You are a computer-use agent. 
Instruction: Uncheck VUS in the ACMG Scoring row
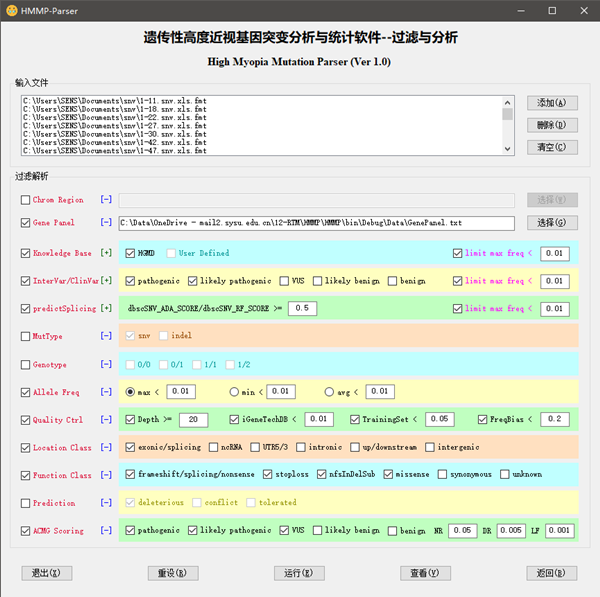click(284, 530)
